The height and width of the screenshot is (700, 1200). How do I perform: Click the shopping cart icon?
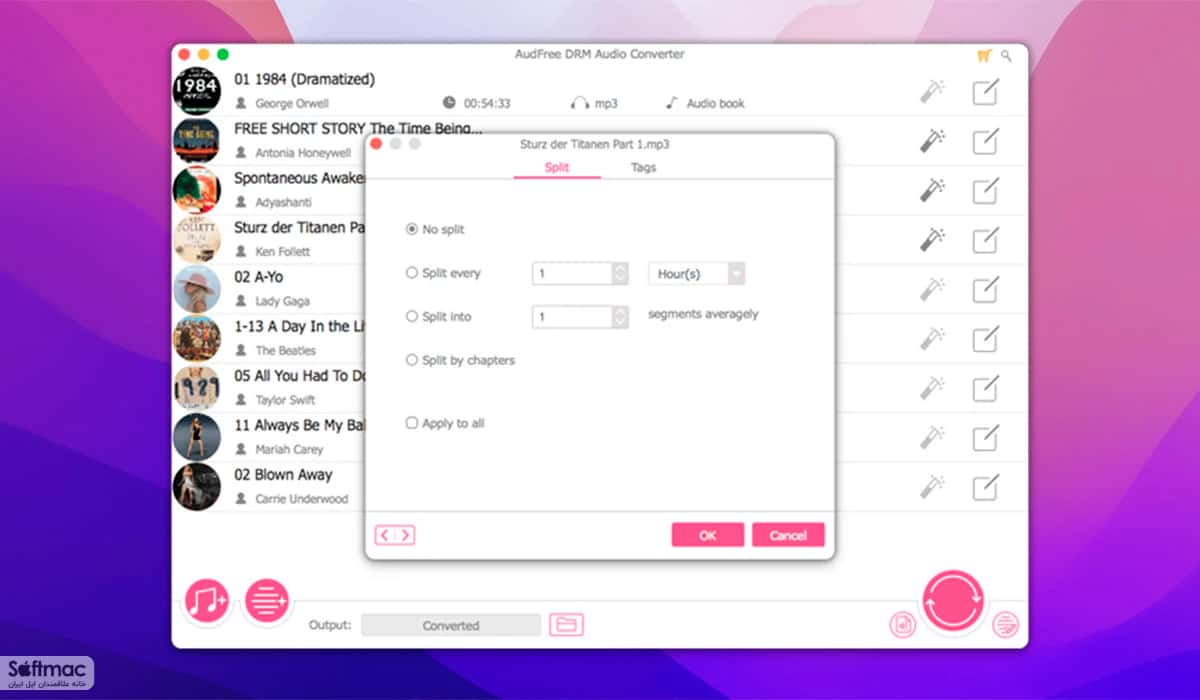984,56
